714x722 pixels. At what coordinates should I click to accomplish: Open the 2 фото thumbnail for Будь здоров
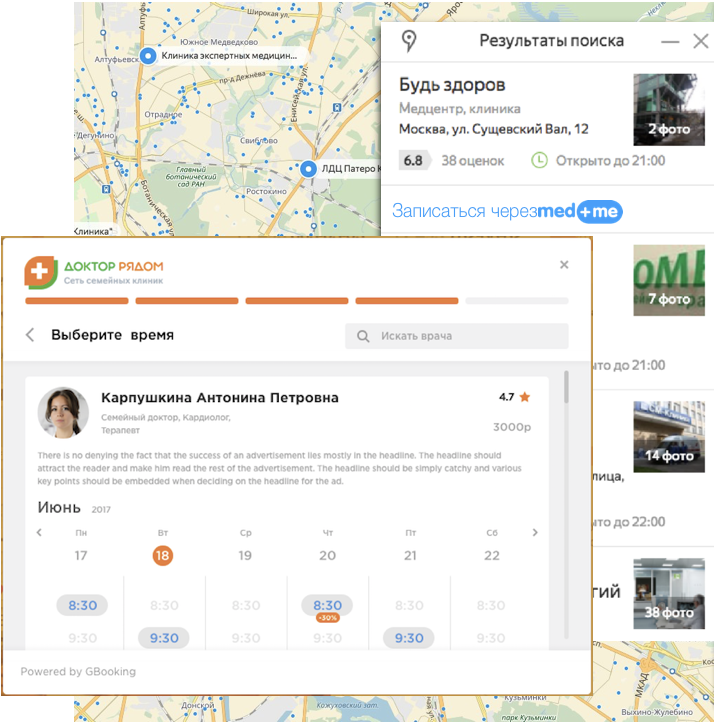669,109
